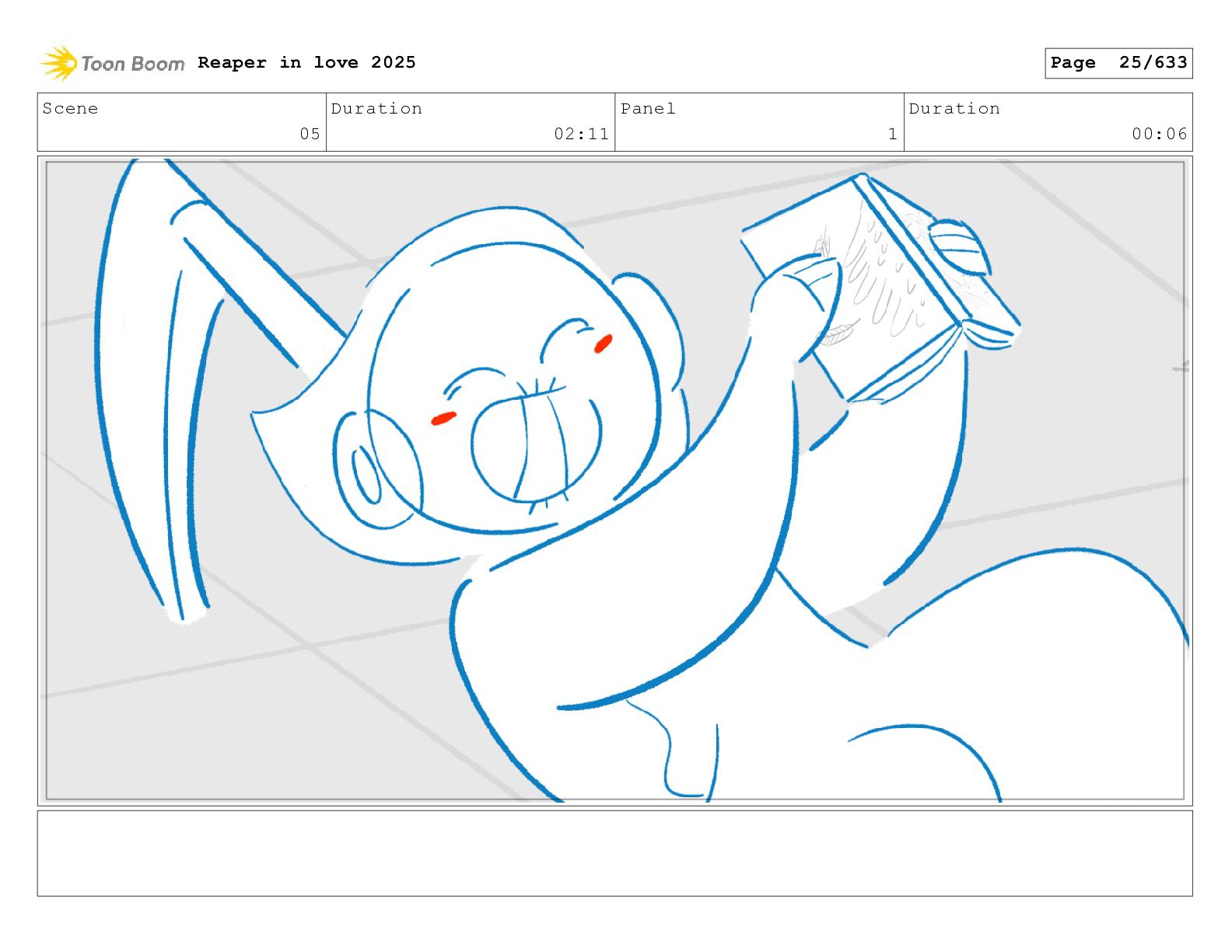Select the Panel number 1
Screen dimensions: 1232x952
(893, 134)
